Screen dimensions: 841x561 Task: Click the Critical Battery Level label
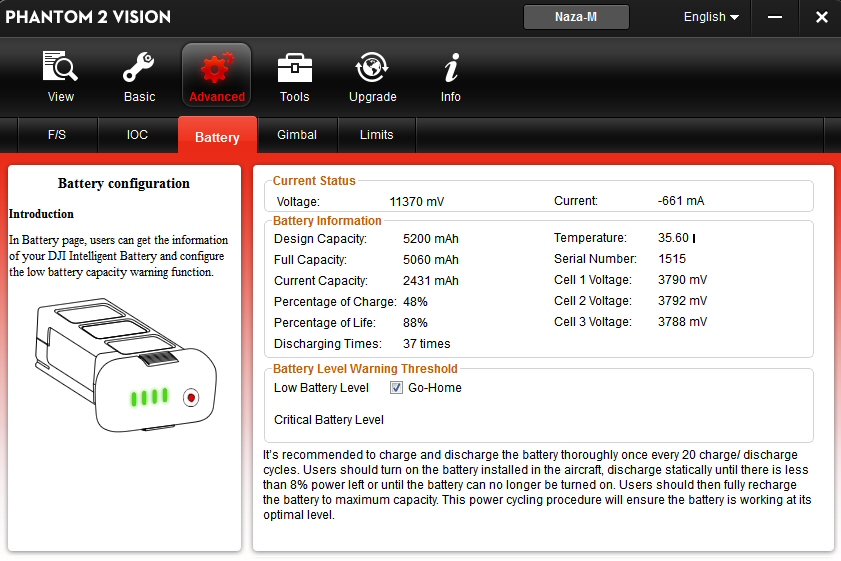pos(329,419)
